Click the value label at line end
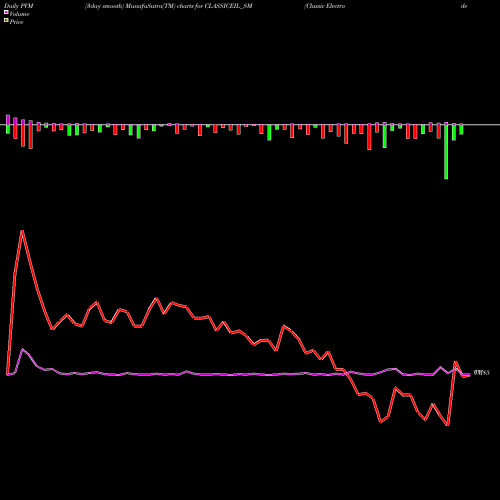 coord(481,373)
